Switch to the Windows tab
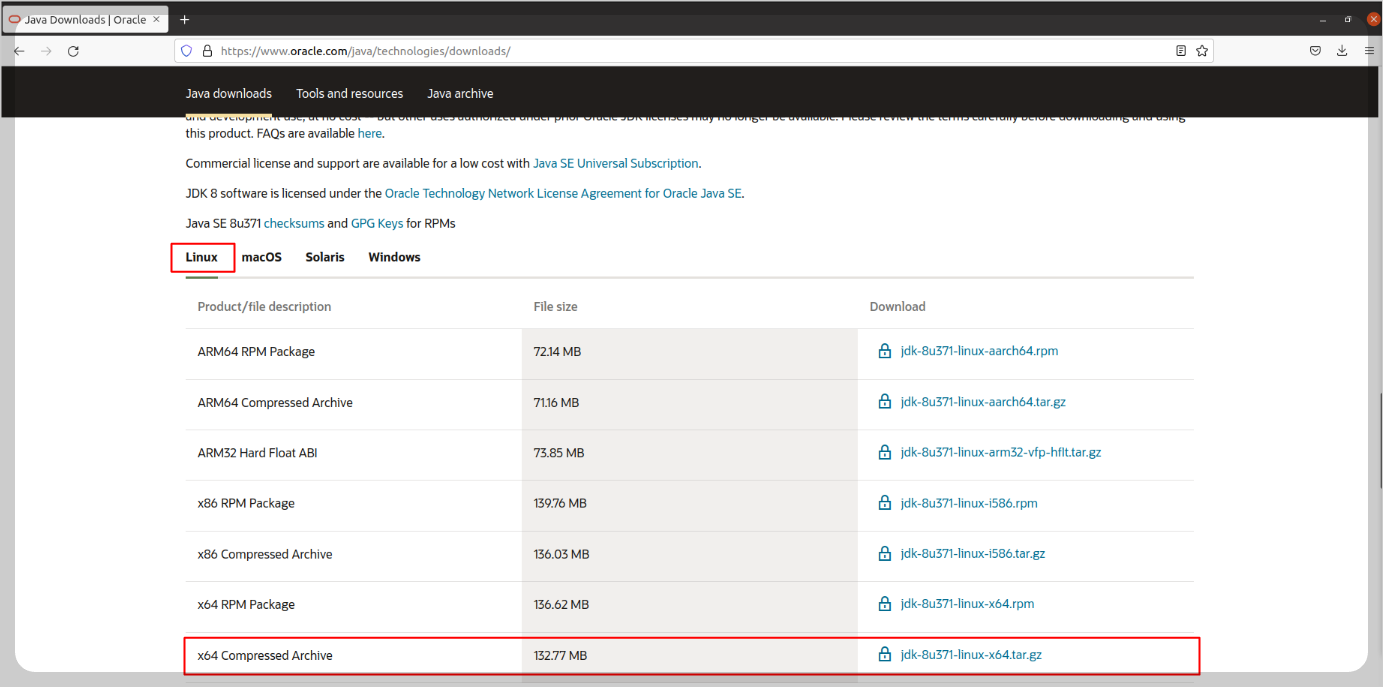 point(394,257)
